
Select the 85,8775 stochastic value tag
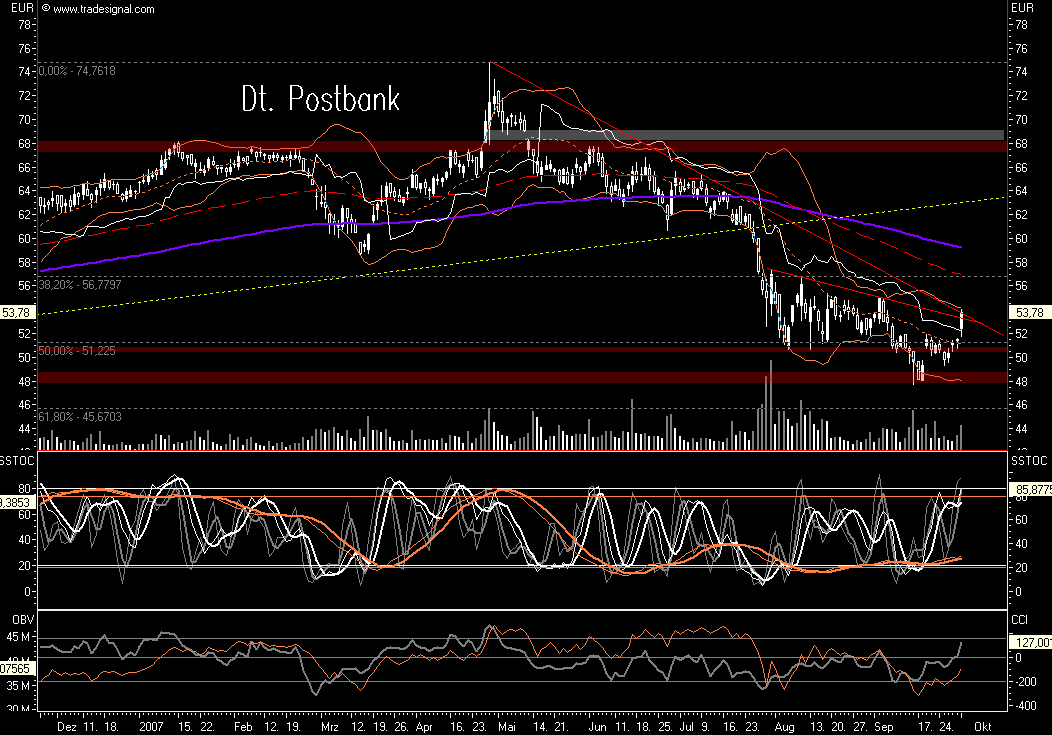click(1028, 490)
